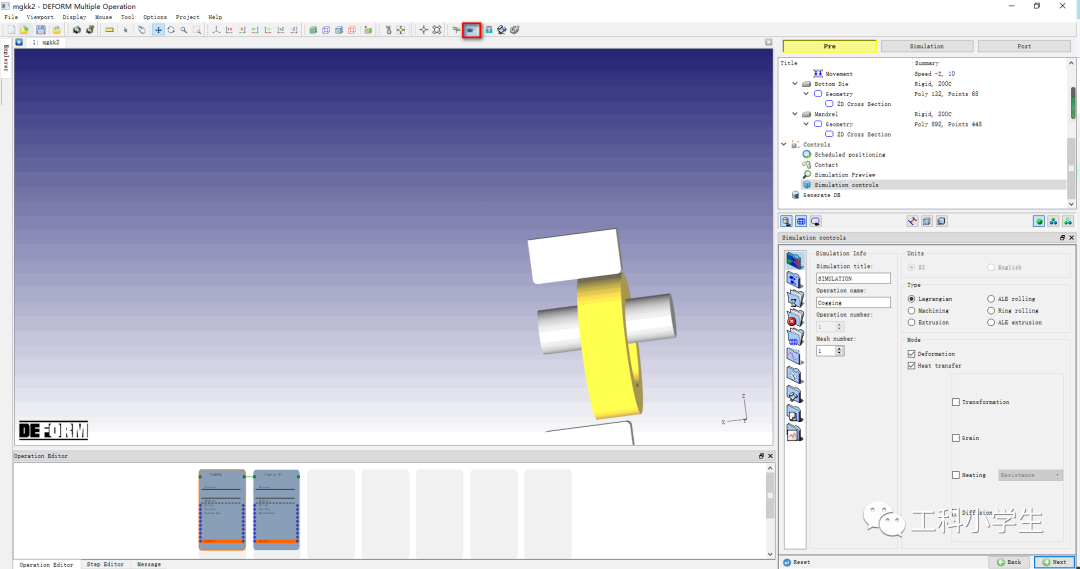The width and height of the screenshot is (1080, 569).
Task: Select the Machining type radio button
Action: tap(911, 311)
